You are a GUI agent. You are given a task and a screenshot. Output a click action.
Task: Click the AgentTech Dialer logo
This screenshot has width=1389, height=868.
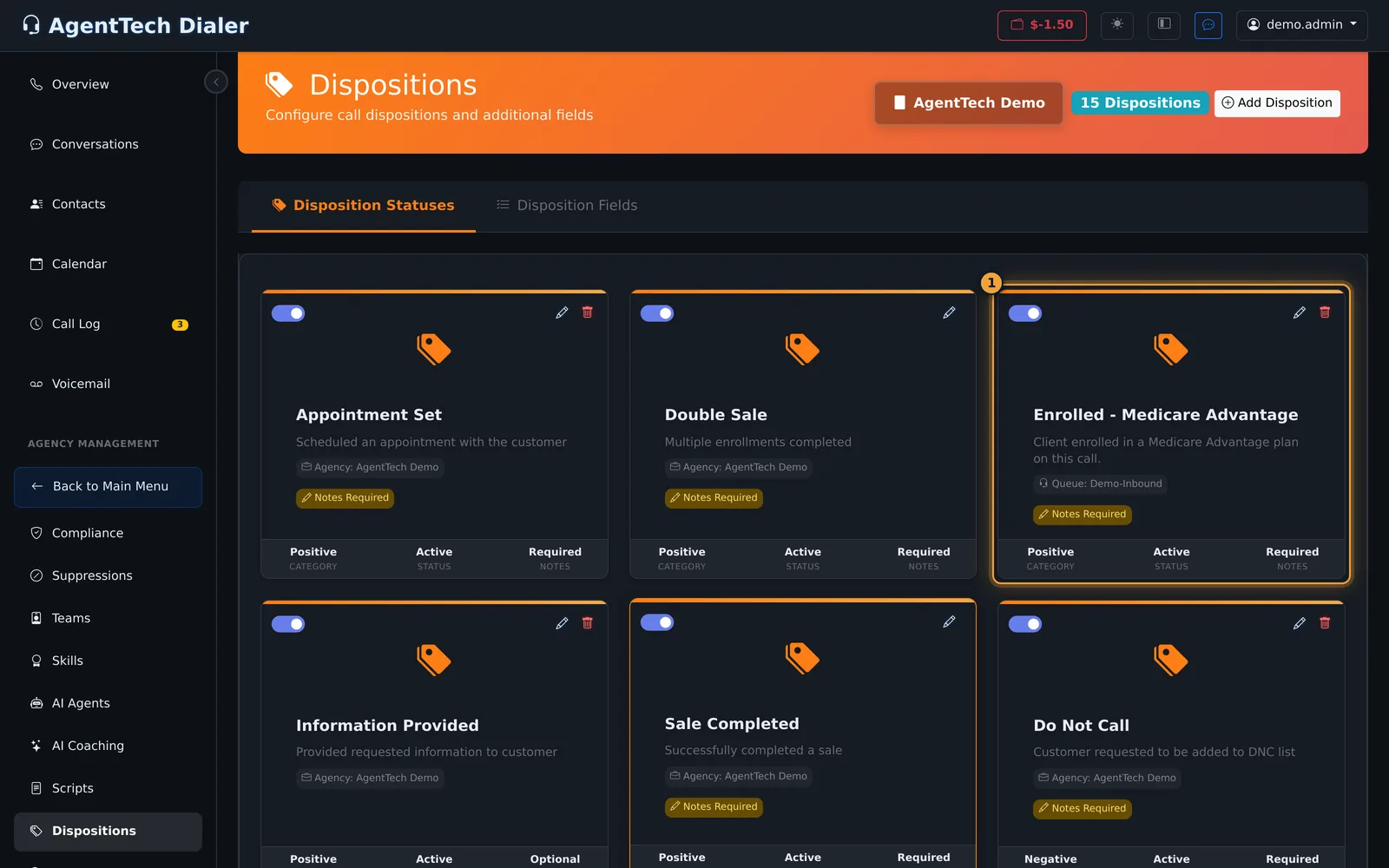coord(135,26)
